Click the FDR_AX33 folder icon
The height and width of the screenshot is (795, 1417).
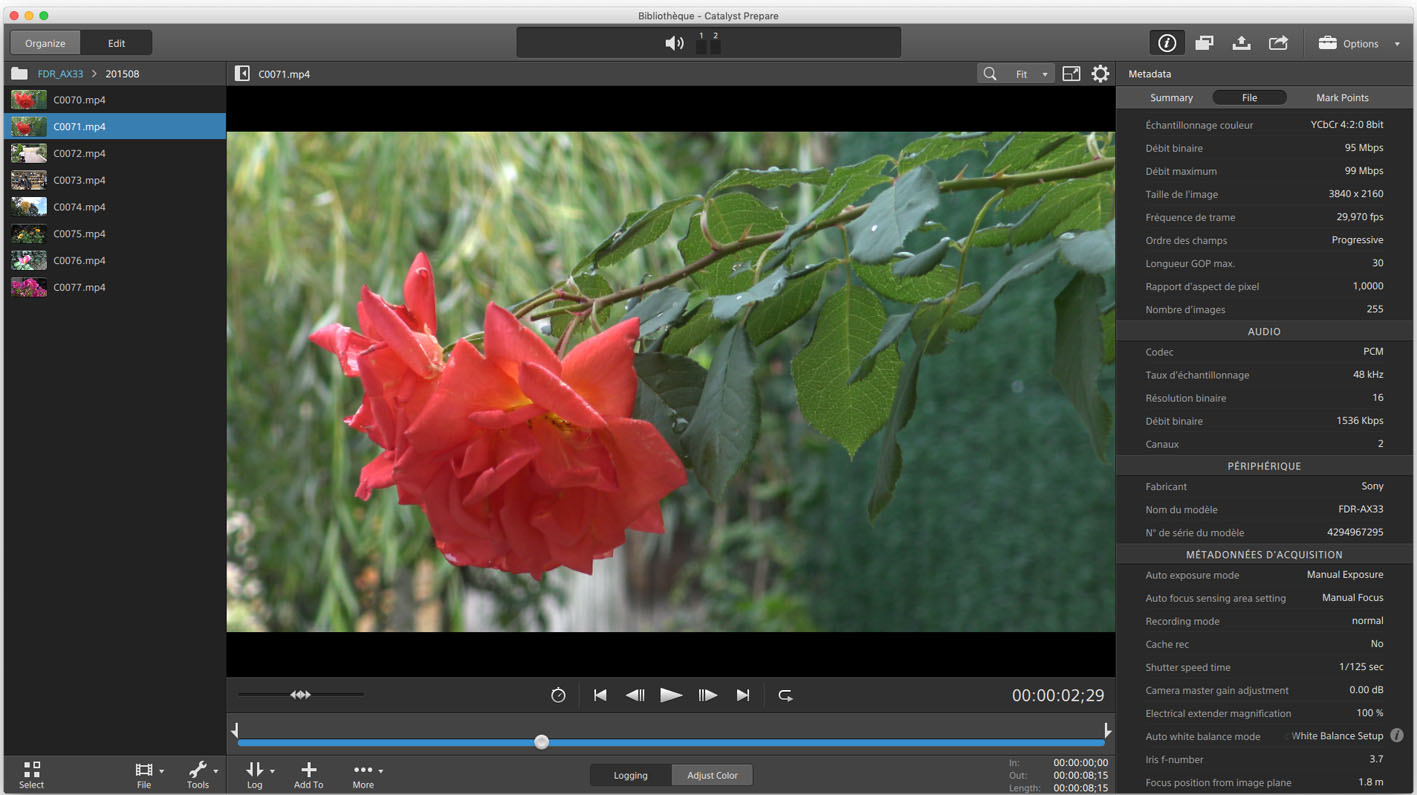19,74
